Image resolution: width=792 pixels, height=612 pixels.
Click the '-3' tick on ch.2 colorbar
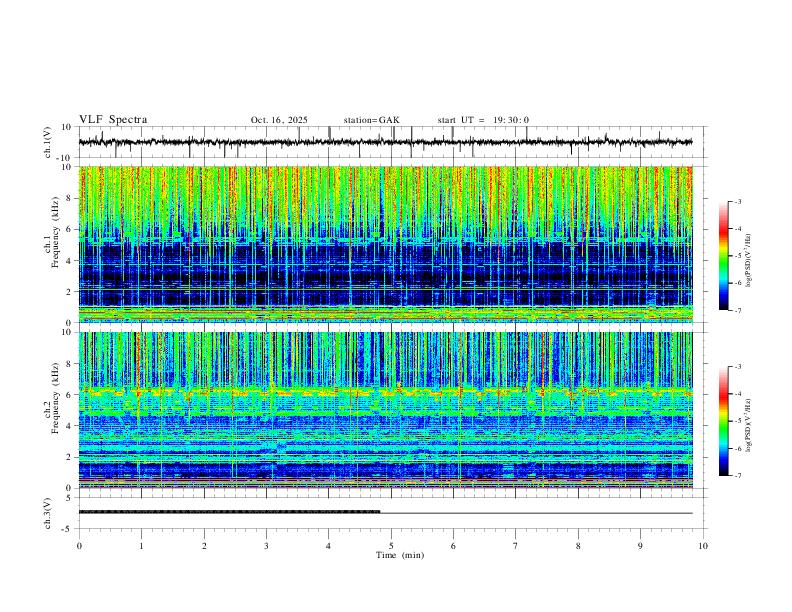point(738,367)
